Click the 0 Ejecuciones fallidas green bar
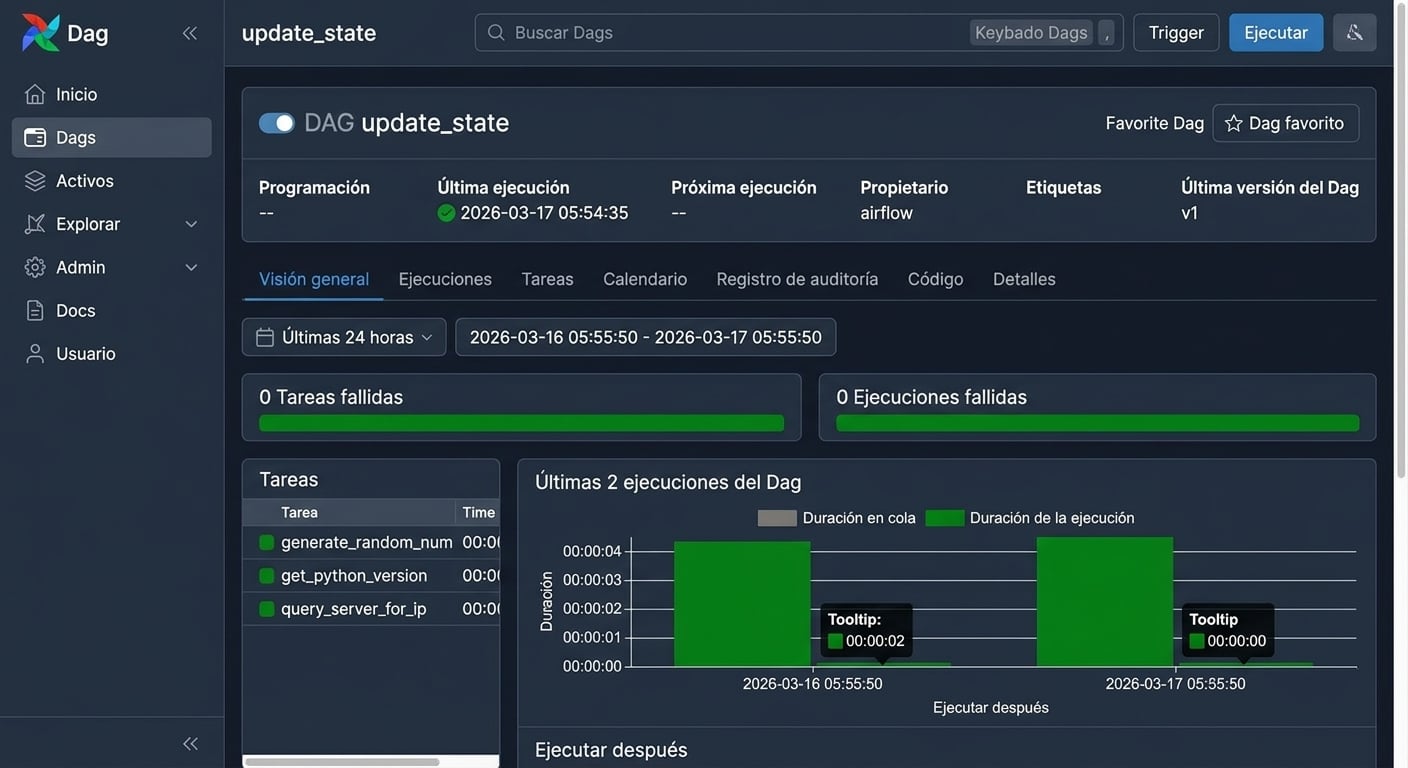Image resolution: width=1408 pixels, height=768 pixels. tap(1098, 423)
